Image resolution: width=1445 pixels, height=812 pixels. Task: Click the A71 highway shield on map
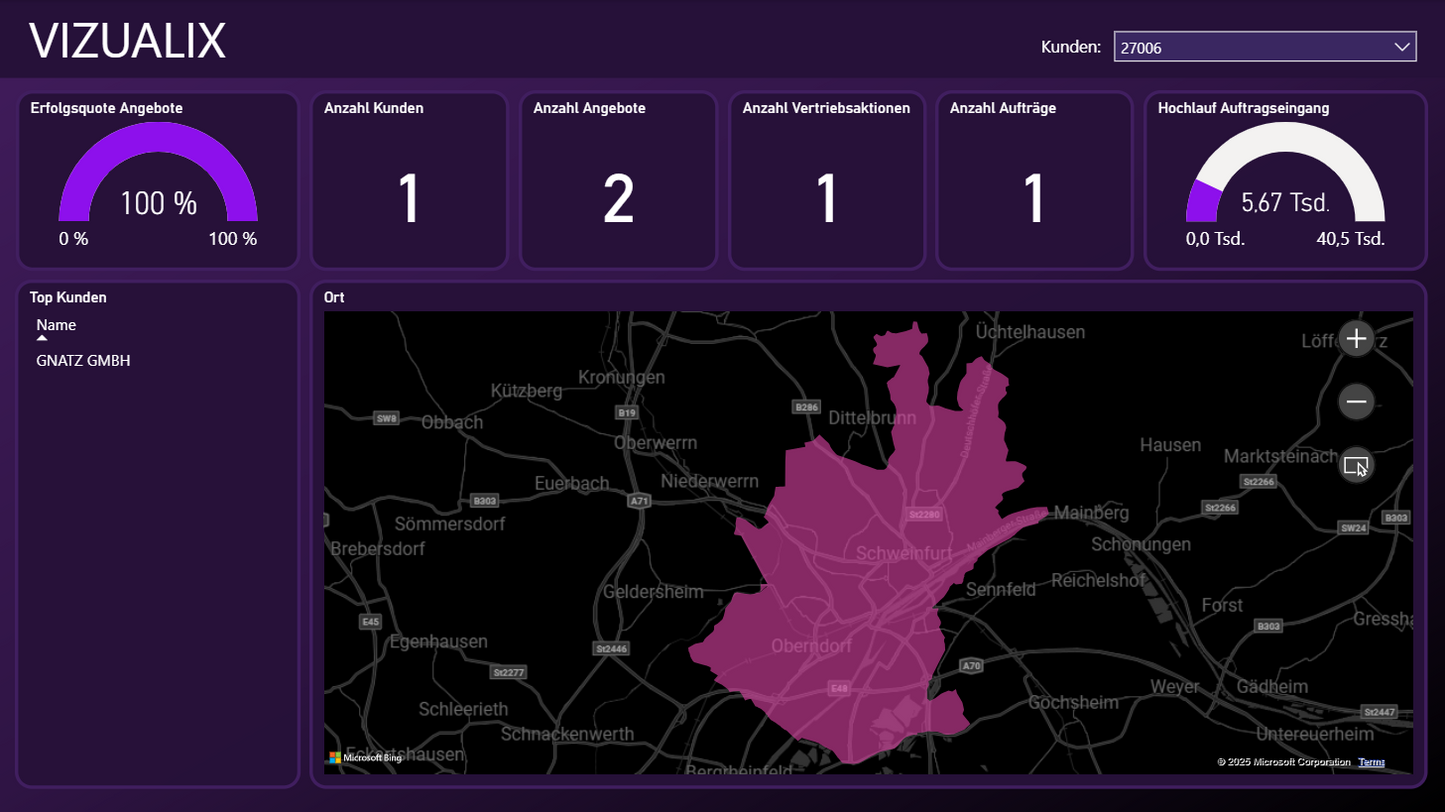click(640, 500)
